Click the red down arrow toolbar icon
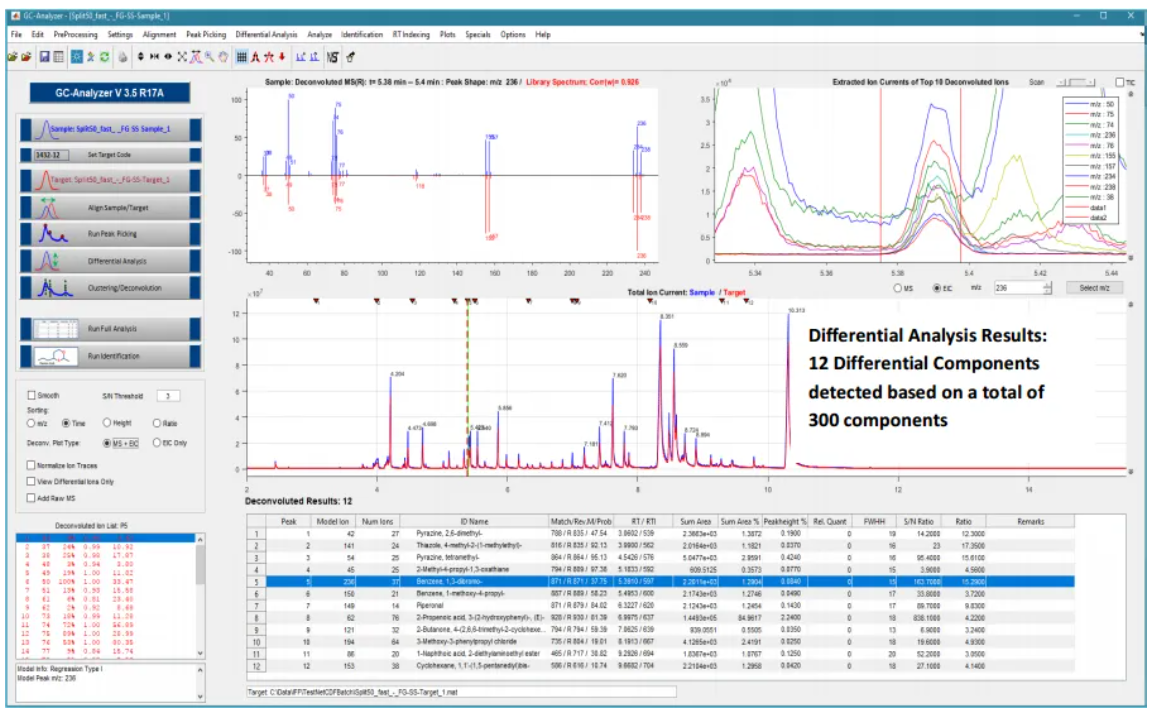The width and height of the screenshot is (1153, 717). coord(282,57)
